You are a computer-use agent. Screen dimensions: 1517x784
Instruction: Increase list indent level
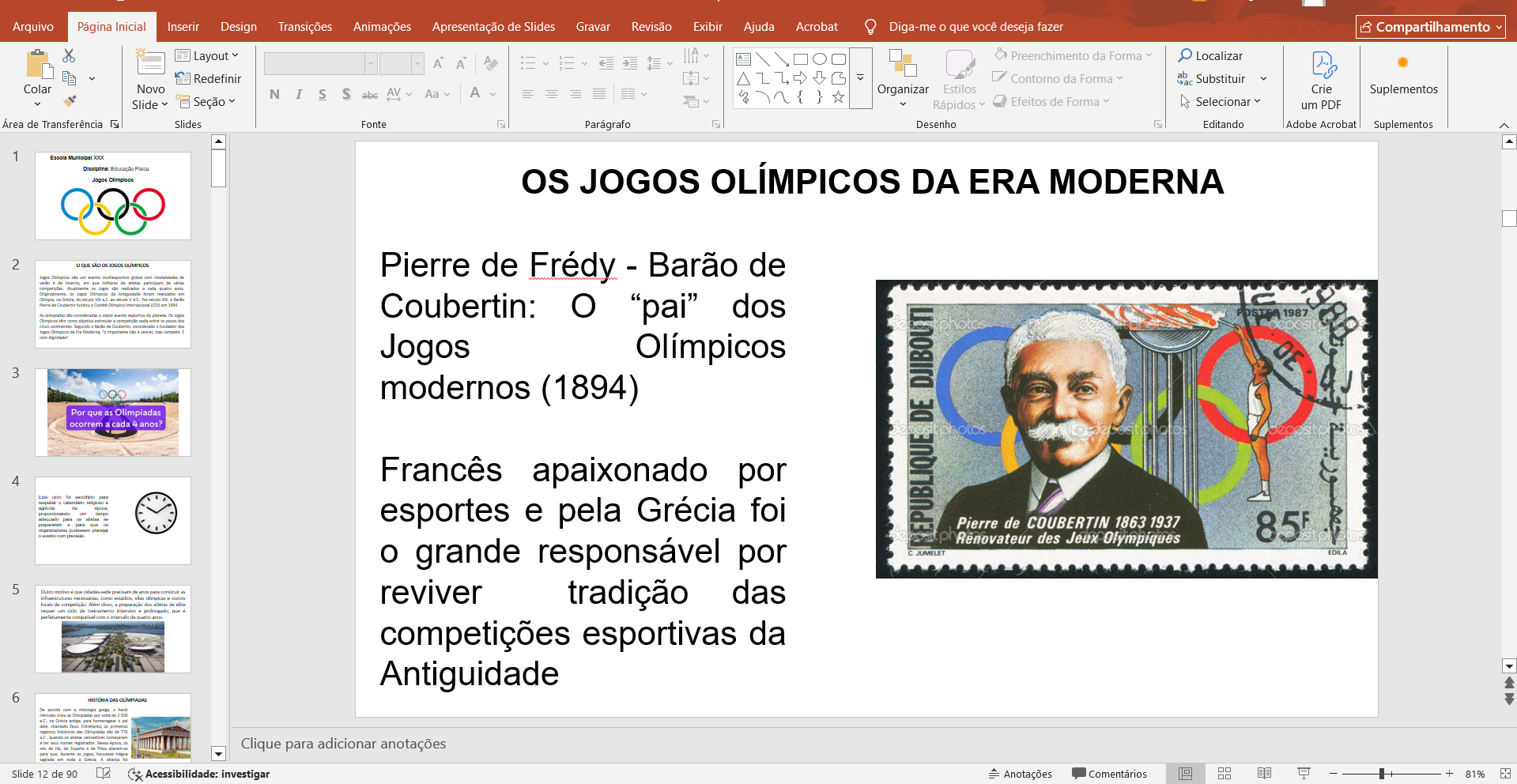pyautogui.click(x=630, y=63)
